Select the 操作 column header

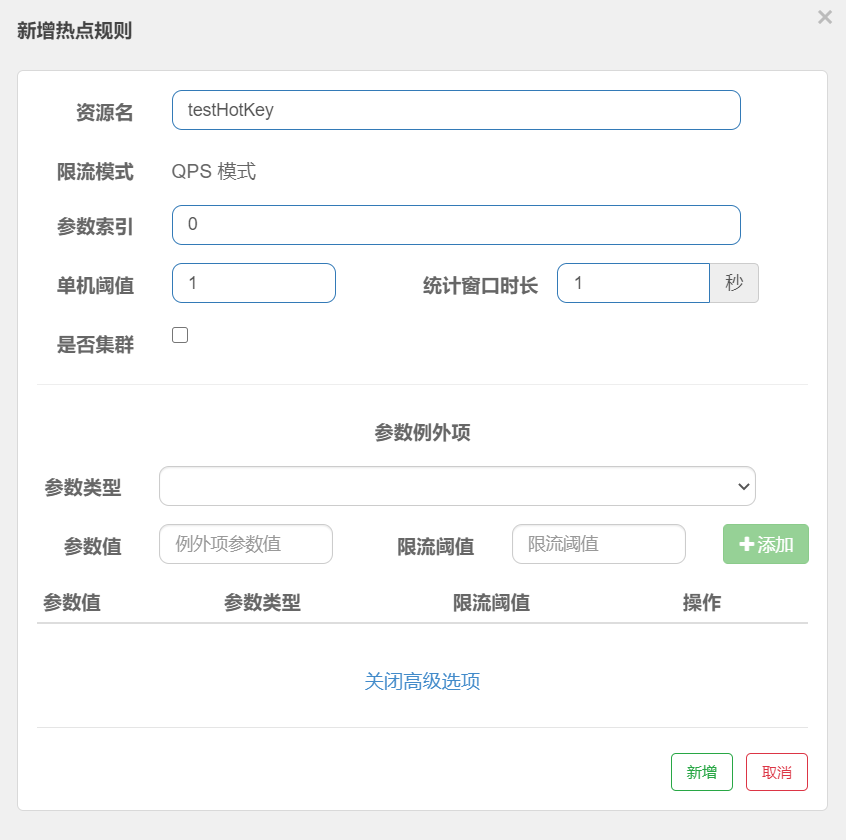tap(702, 603)
